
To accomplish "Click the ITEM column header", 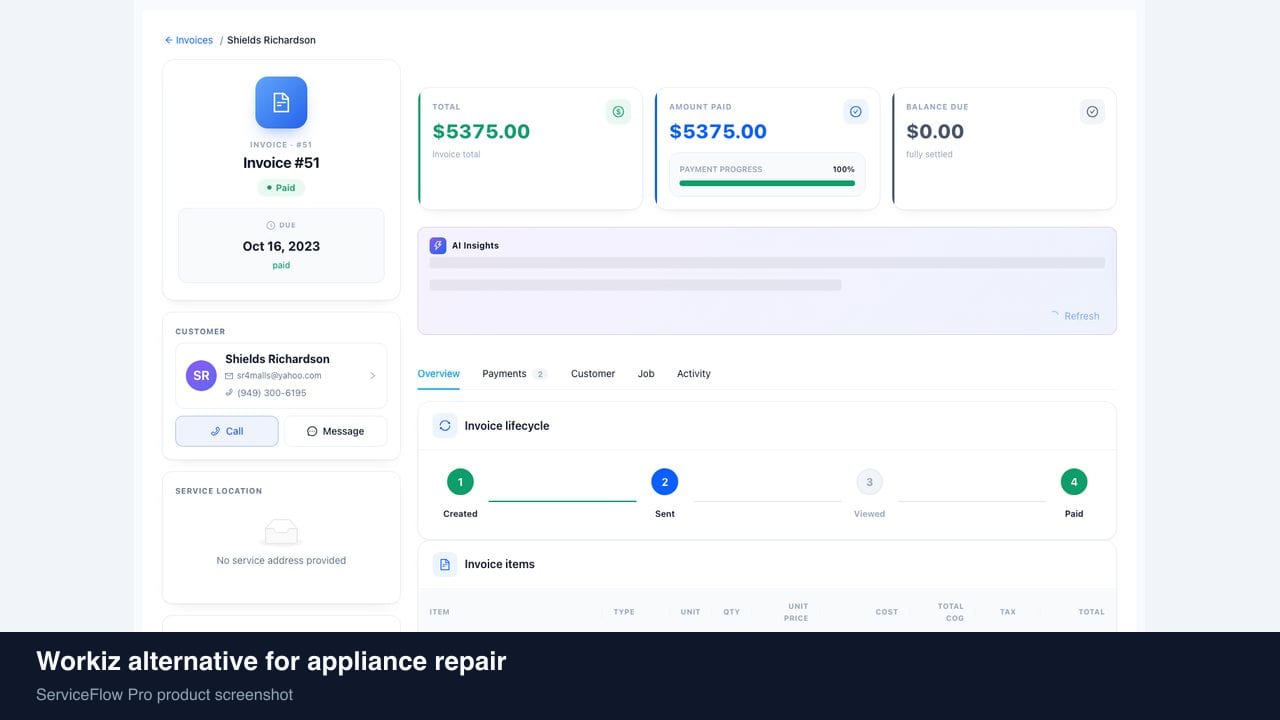I will point(439,612).
